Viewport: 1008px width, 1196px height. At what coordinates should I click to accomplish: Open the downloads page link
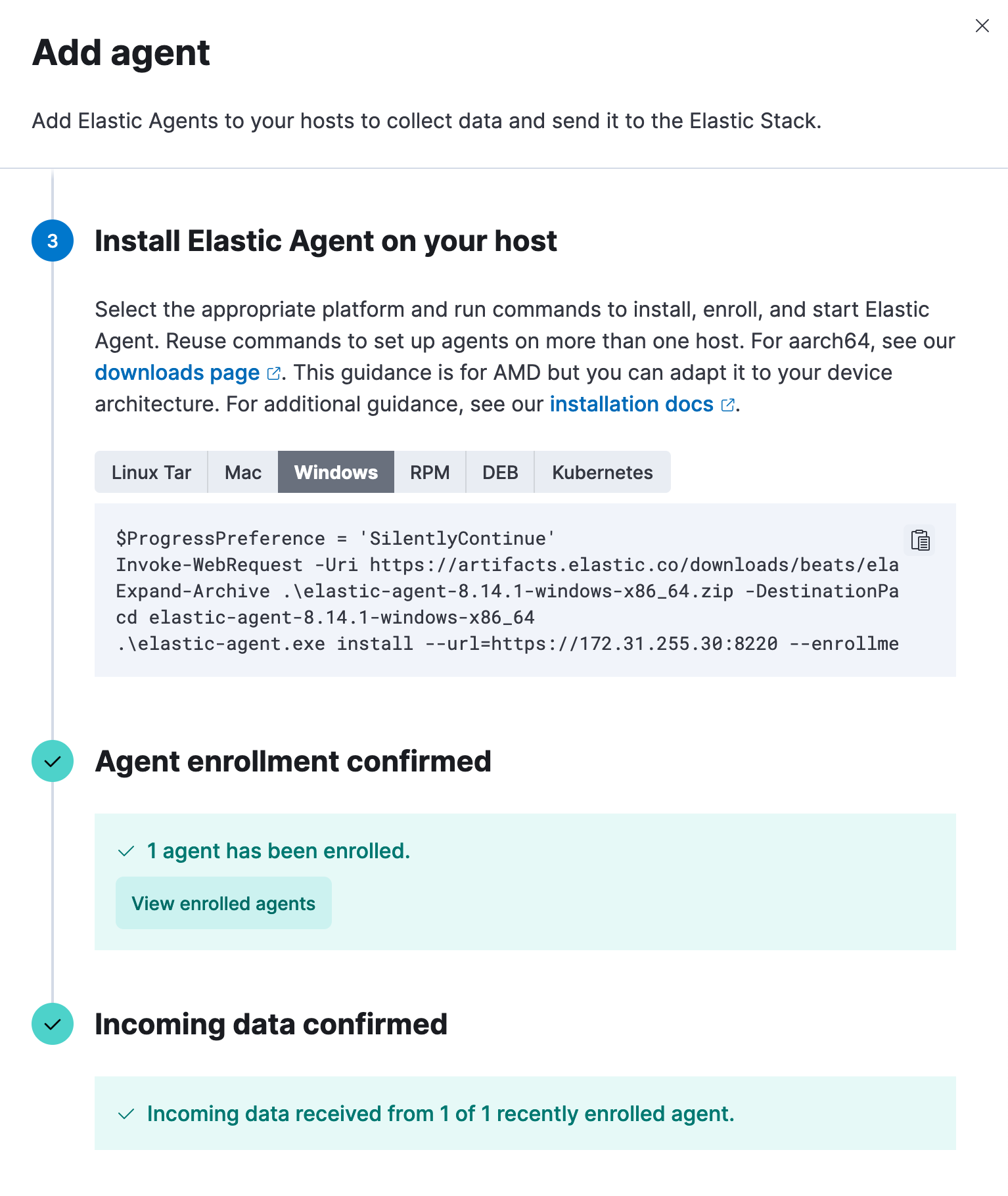(x=177, y=373)
